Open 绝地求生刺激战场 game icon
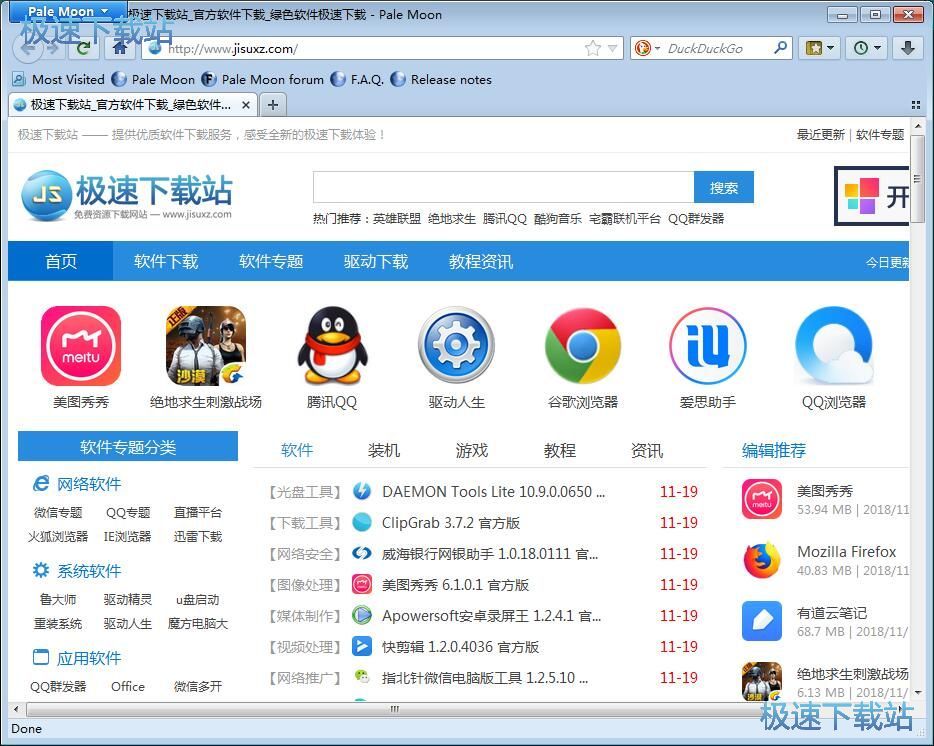 (206, 346)
